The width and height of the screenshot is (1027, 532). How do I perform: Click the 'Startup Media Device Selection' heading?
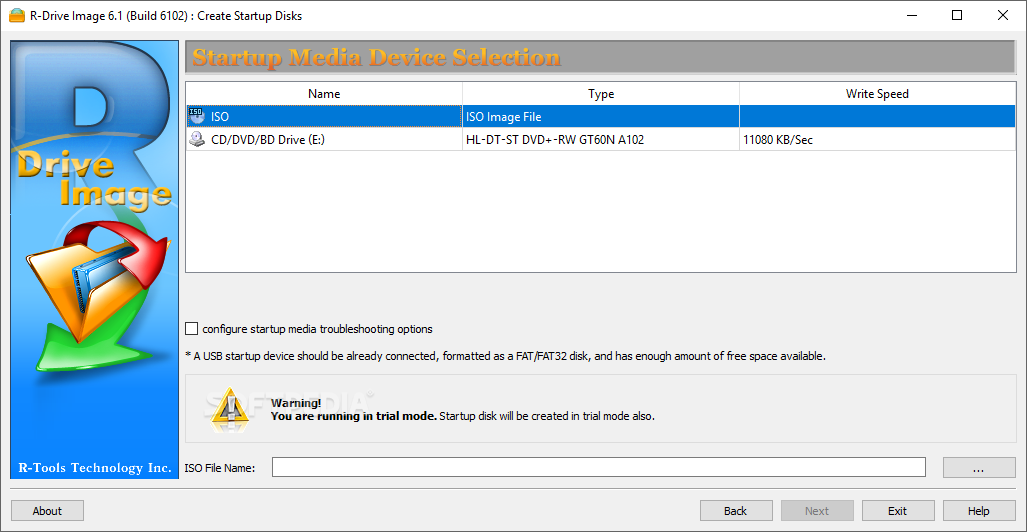377,58
